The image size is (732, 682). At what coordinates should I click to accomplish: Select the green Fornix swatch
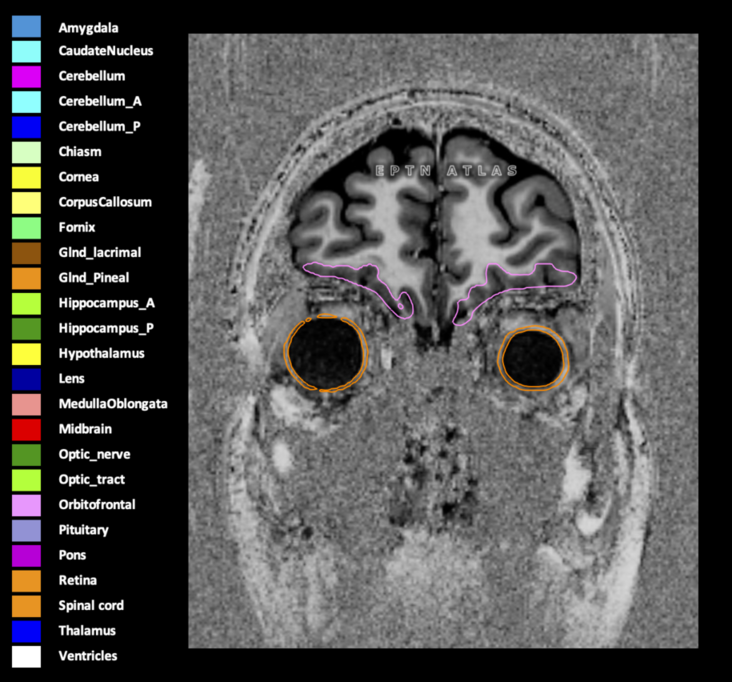[x=26, y=228]
